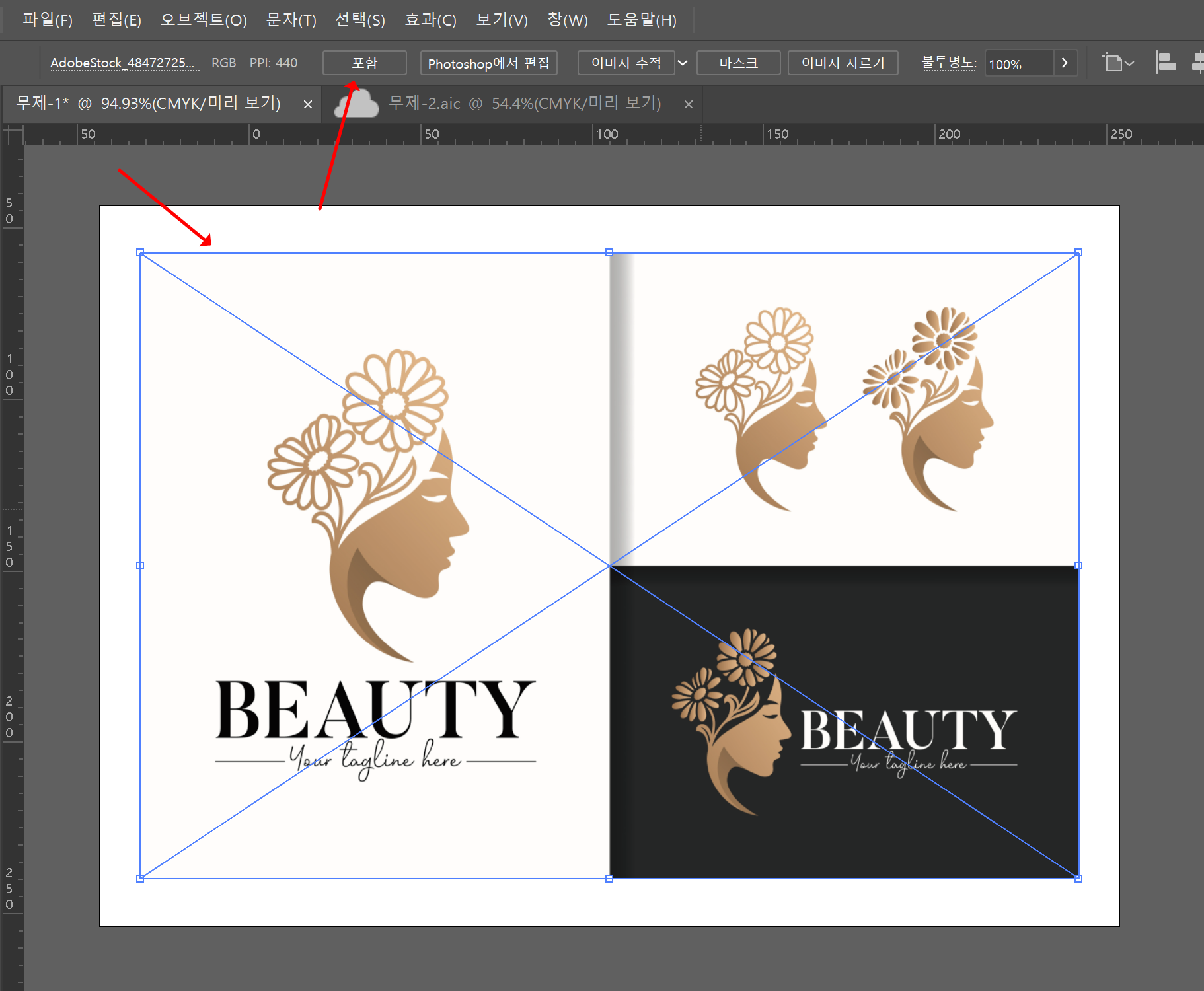Click the top-center selection handle
Image resolution: width=1204 pixels, height=991 pixels.
tap(609, 252)
